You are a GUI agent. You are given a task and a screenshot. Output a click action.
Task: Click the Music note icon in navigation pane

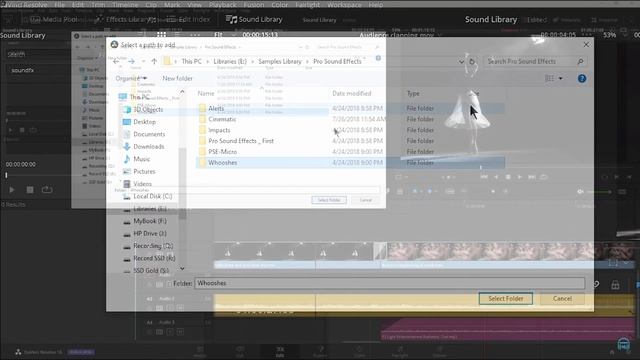pyautogui.click(x=127, y=159)
